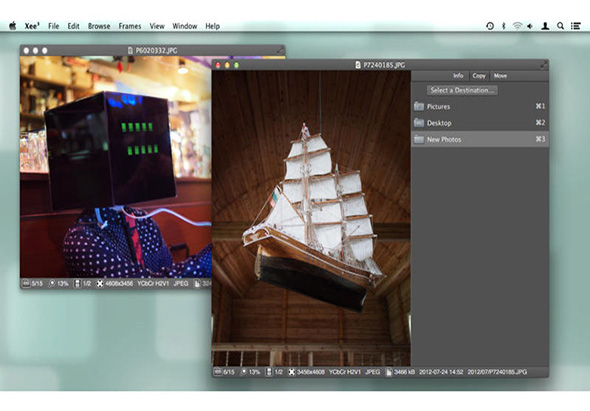Click the Time Machine menu bar icon
590x411 pixels.
pyautogui.click(x=490, y=26)
